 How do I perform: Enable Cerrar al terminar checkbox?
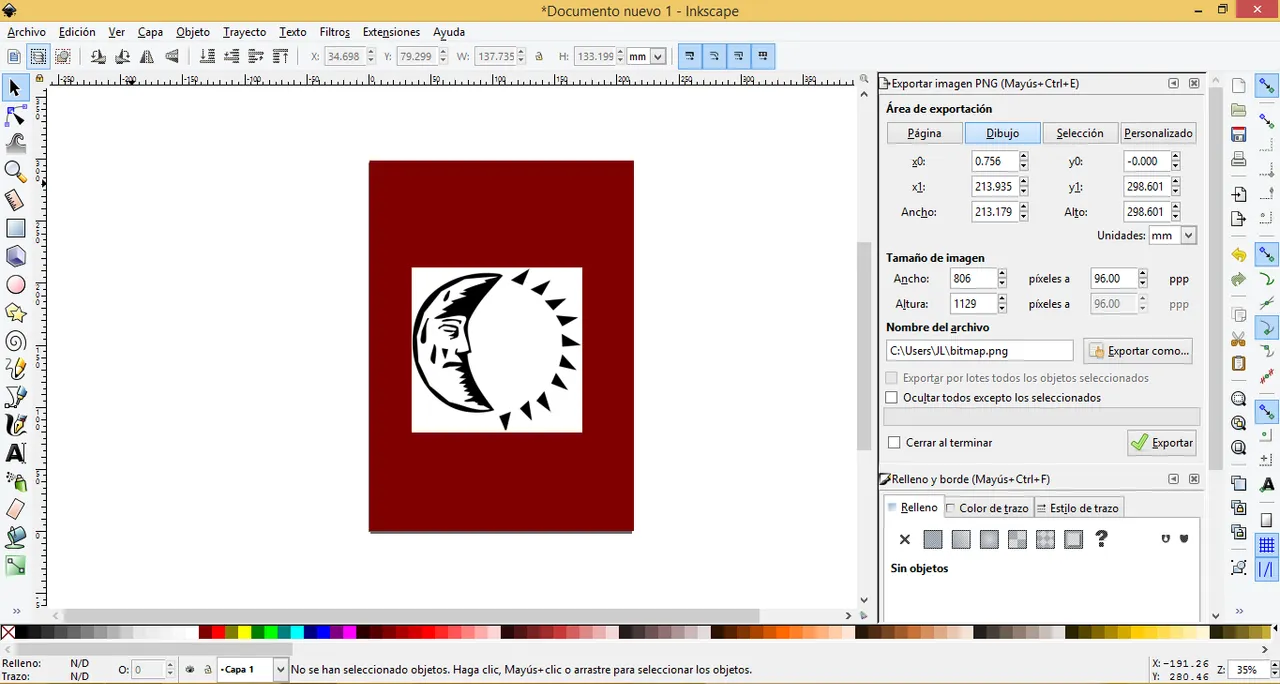pos(895,442)
